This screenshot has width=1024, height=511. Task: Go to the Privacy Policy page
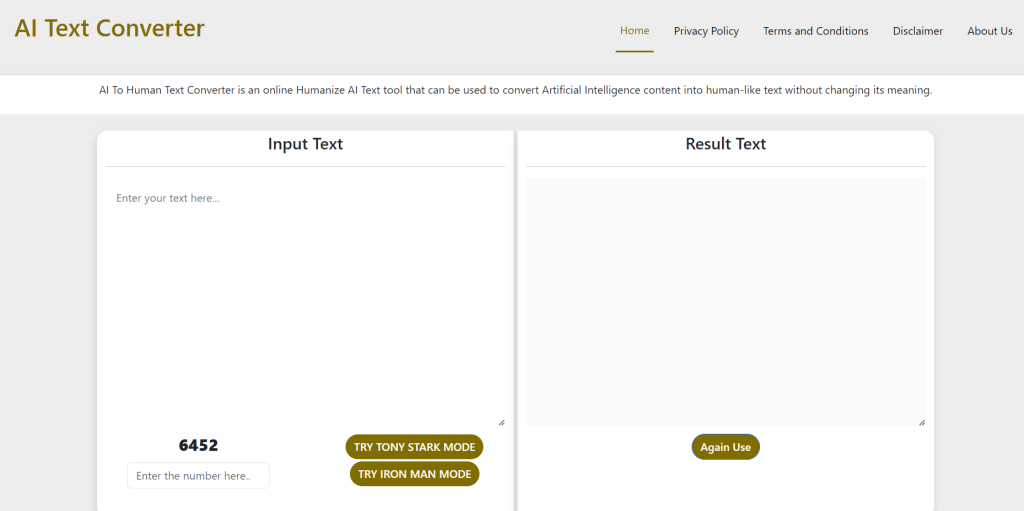coord(706,31)
